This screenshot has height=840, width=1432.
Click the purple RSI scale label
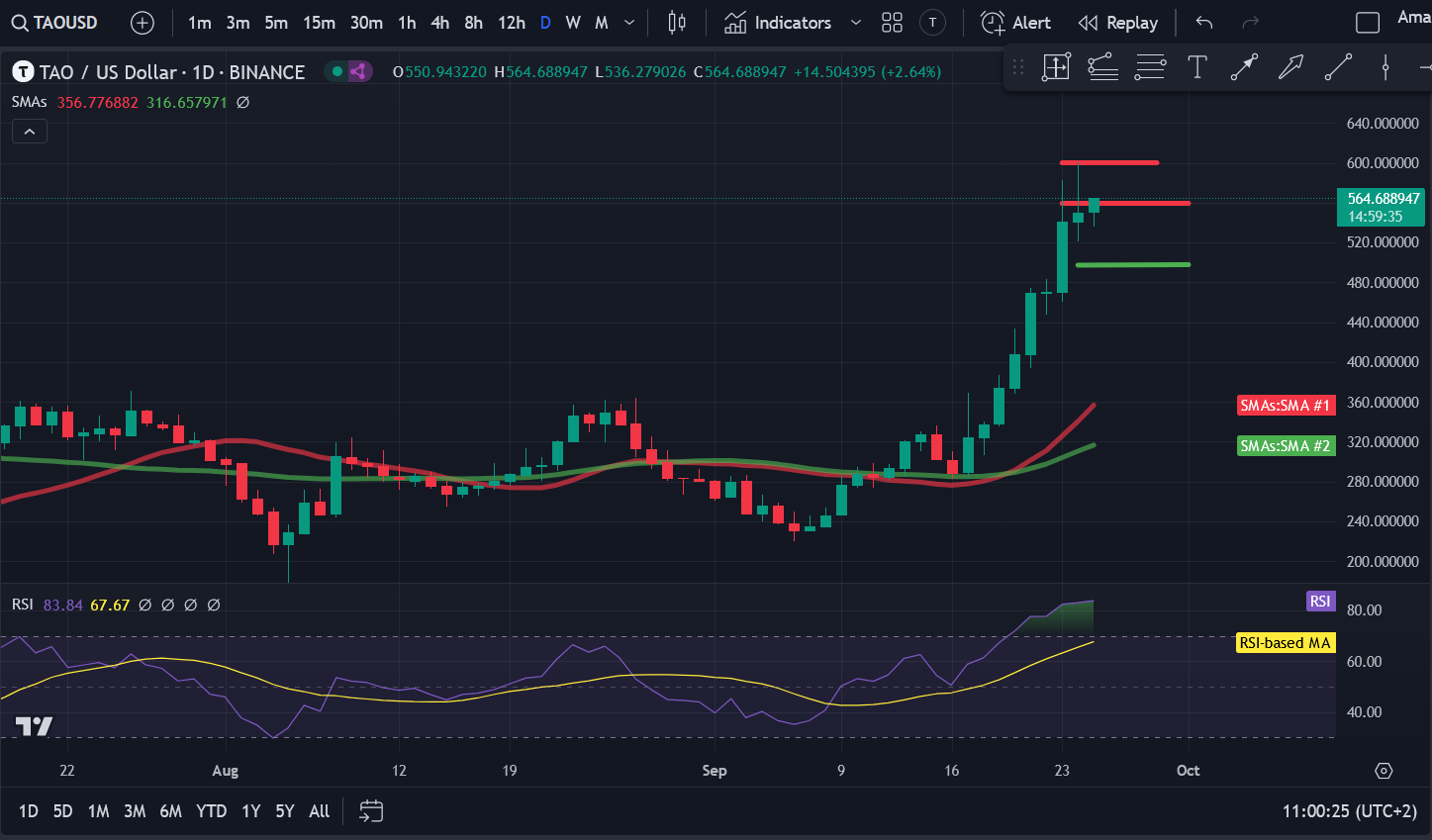coord(1320,601)
